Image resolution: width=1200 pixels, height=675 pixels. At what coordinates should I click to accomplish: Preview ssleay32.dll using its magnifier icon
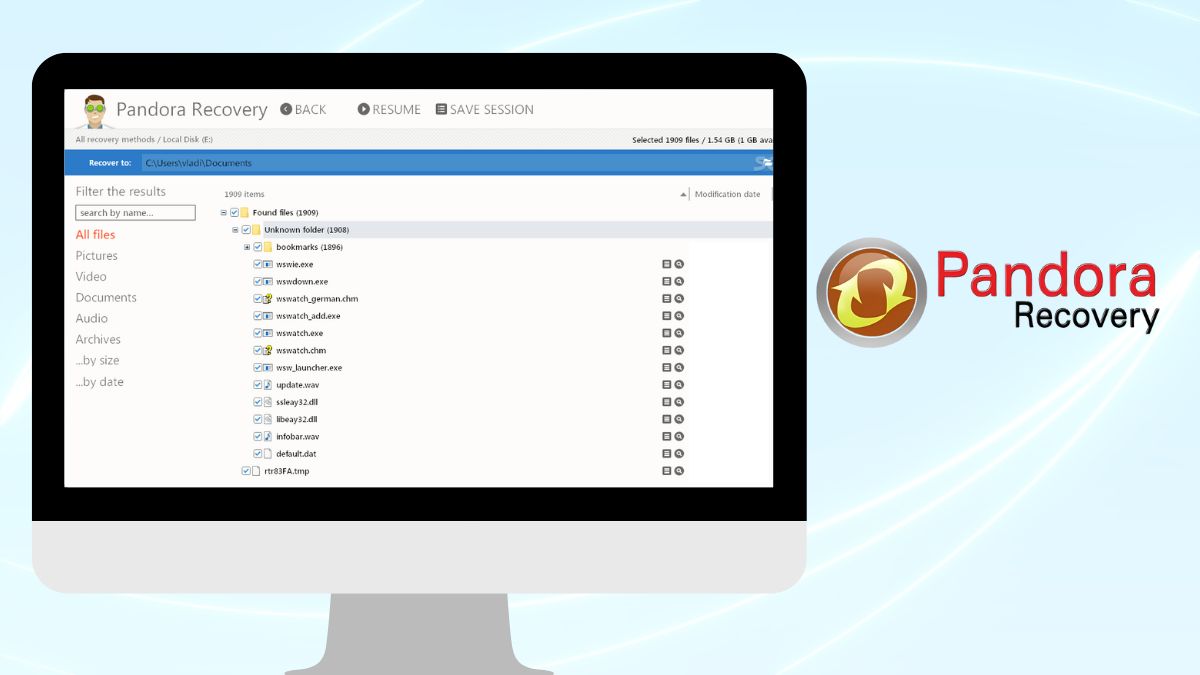[x=679, y=402]
